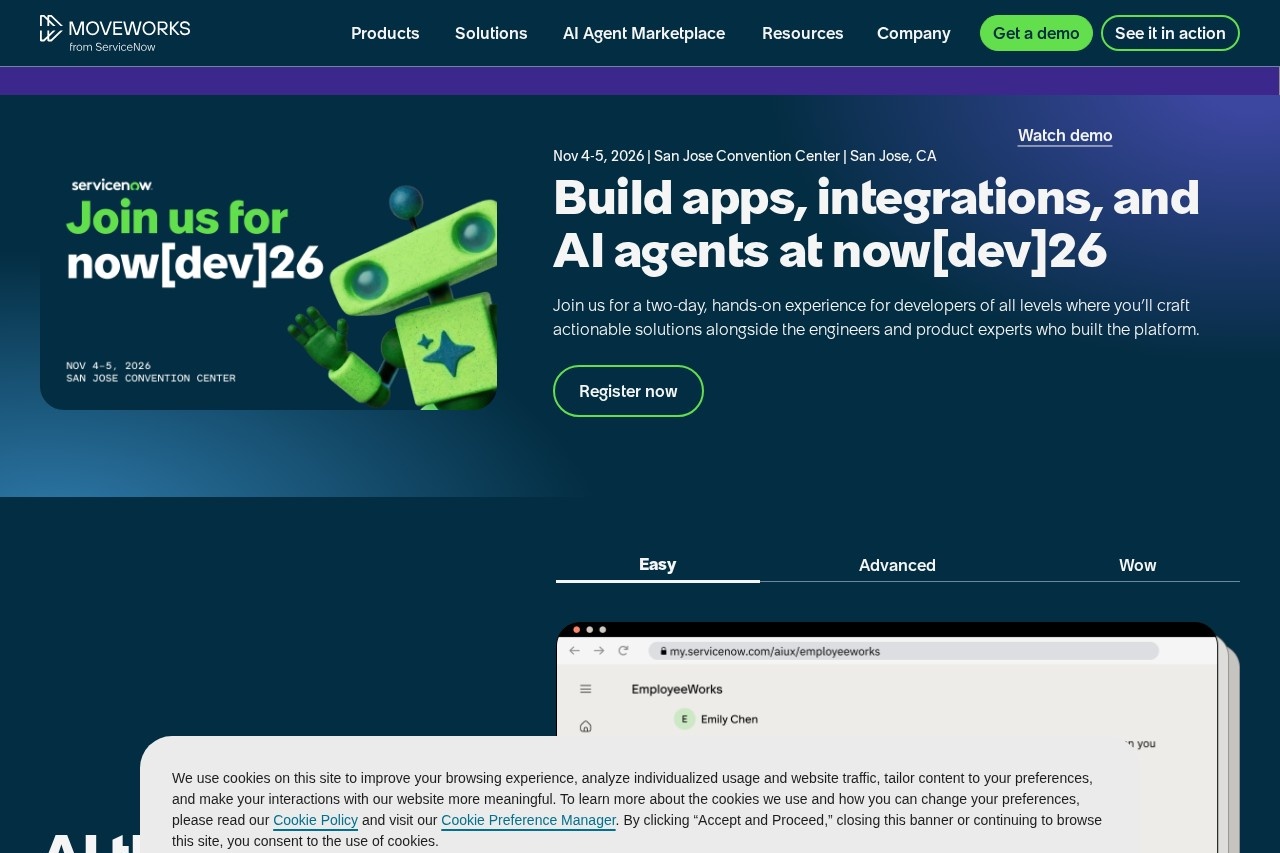This screenshot has width=1280, height=853.
Task: Expand the Resources menu
Action: (x=803, y=33)
